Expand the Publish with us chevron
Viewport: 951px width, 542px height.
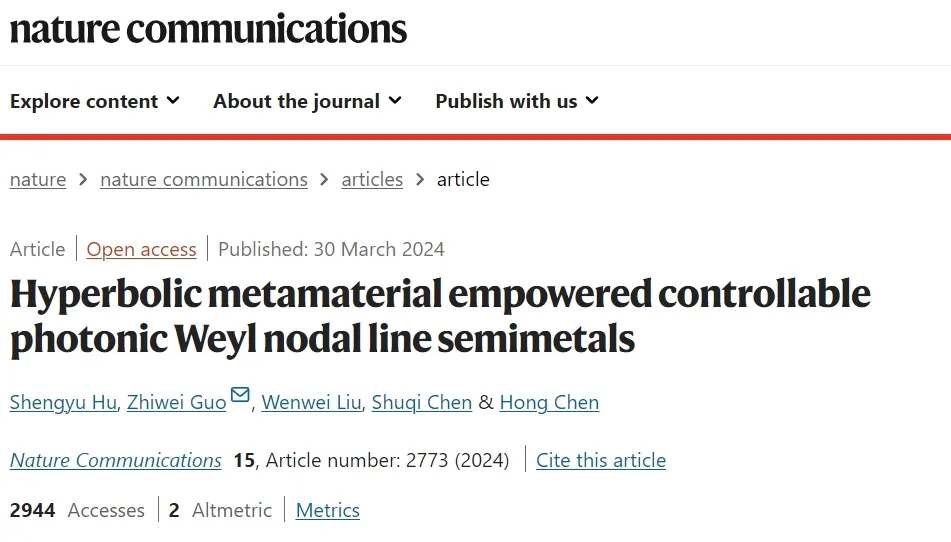(x=592, y=100)
